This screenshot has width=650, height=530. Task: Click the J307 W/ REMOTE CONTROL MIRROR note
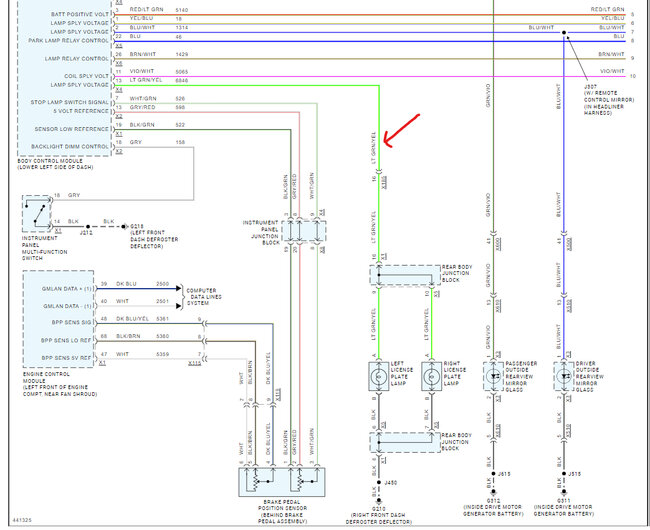pyautogui.click(x=609, y=100)
